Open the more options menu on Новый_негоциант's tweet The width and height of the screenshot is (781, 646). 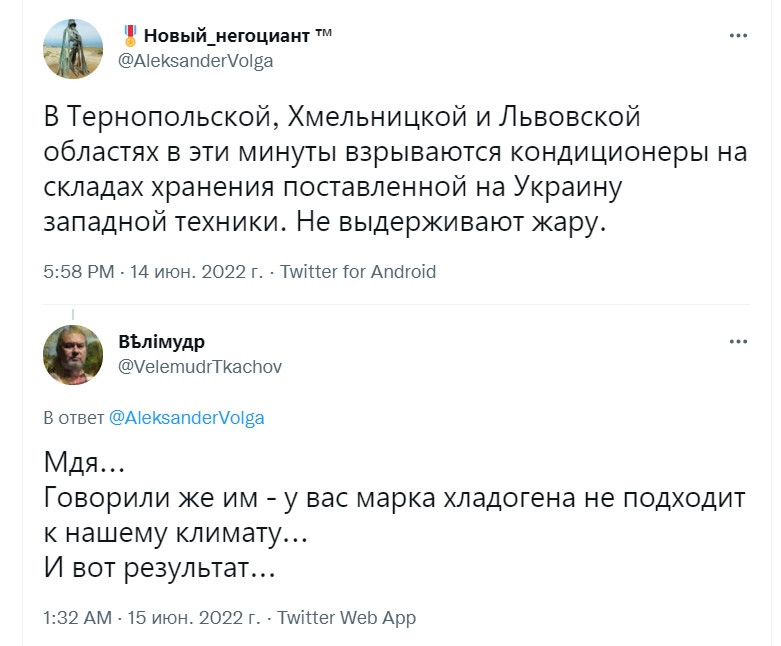[x=738, y=35]
